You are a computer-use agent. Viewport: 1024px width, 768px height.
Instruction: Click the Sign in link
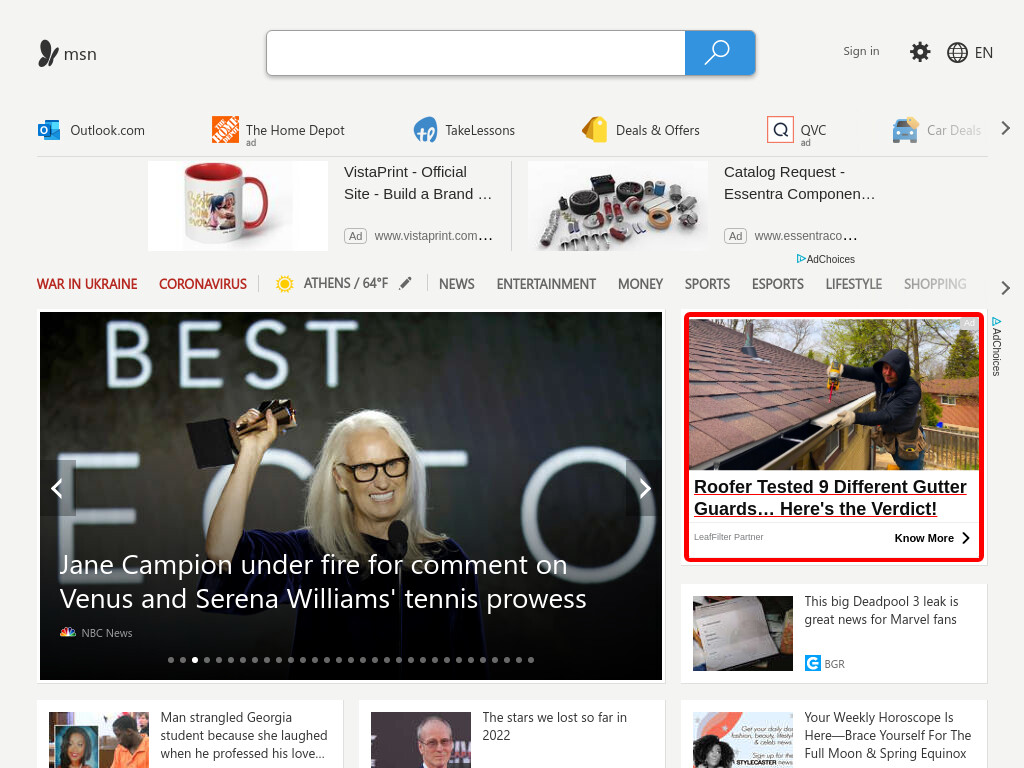(x=861, y=51)
